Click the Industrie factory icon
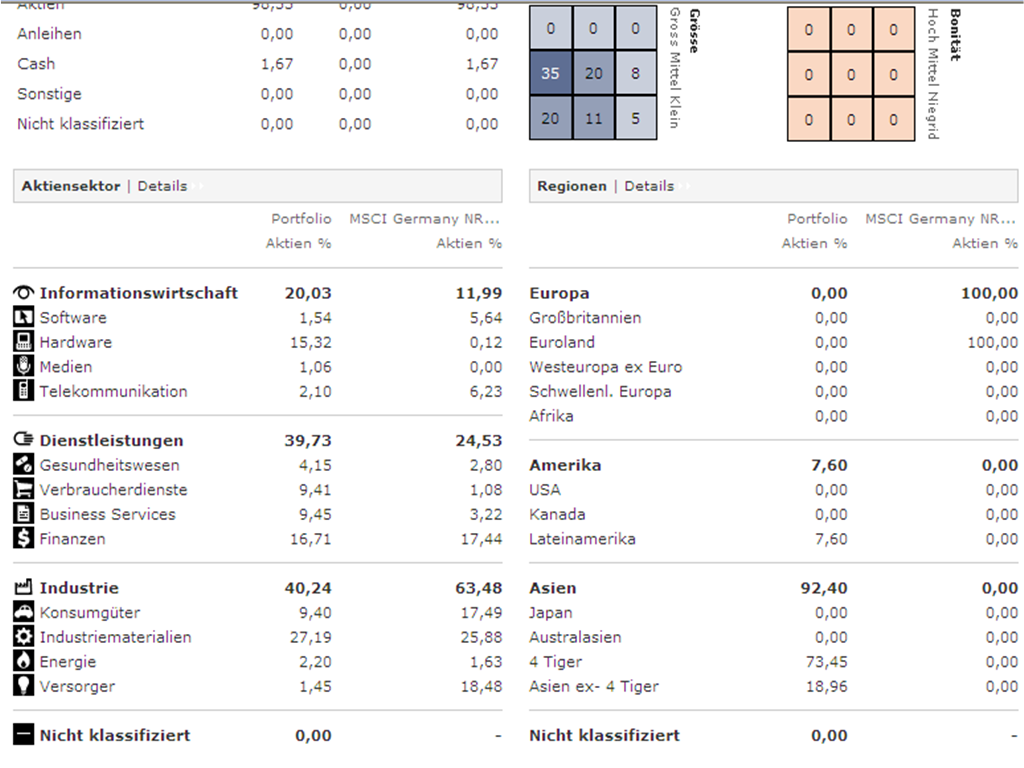This screenshot has height=768, width=1024. (24, 587)
